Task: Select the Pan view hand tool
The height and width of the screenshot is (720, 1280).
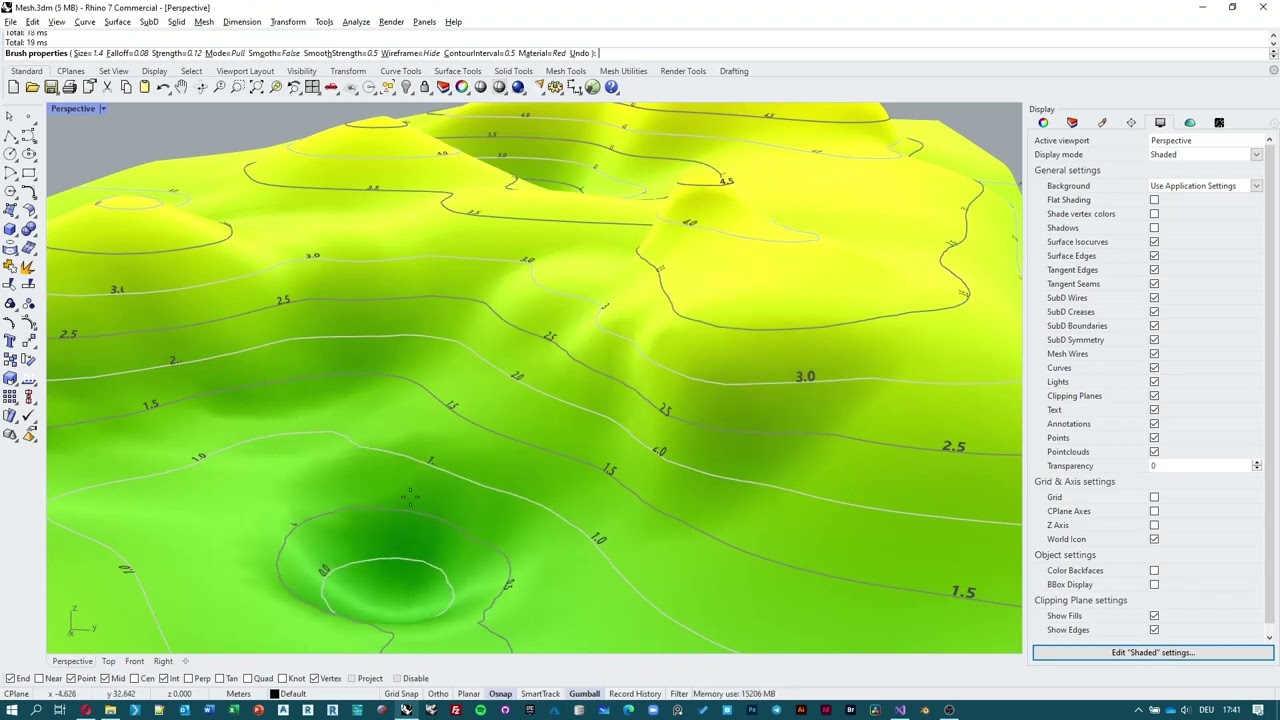Action: [181, 88]
